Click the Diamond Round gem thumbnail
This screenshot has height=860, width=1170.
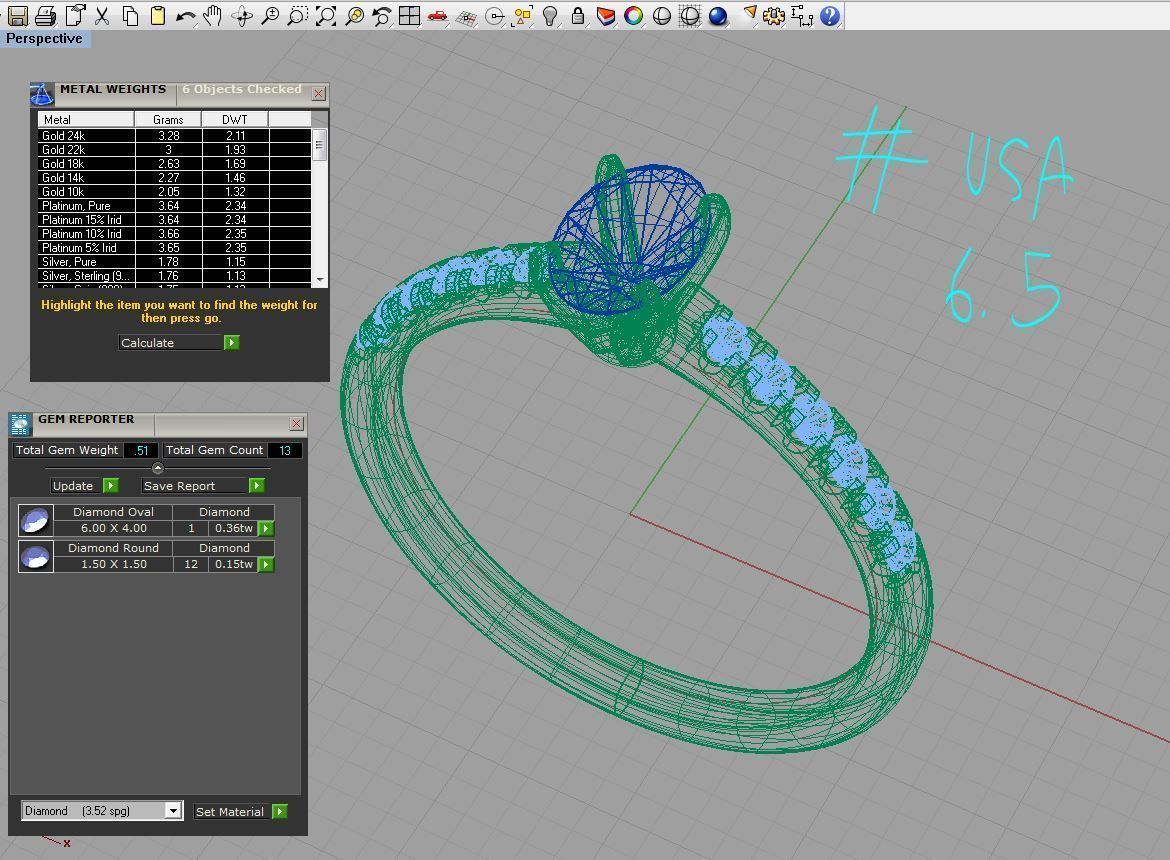click(35, 556)
